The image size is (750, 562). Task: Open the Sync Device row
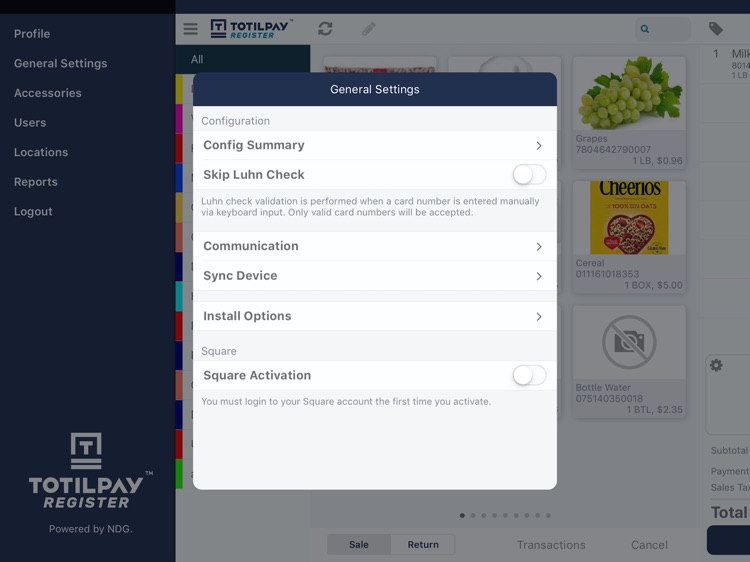375,276
